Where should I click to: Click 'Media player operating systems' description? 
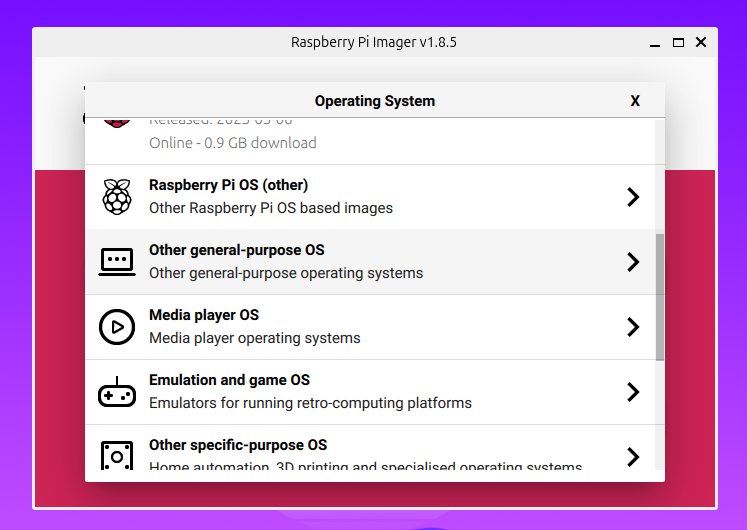255,338
